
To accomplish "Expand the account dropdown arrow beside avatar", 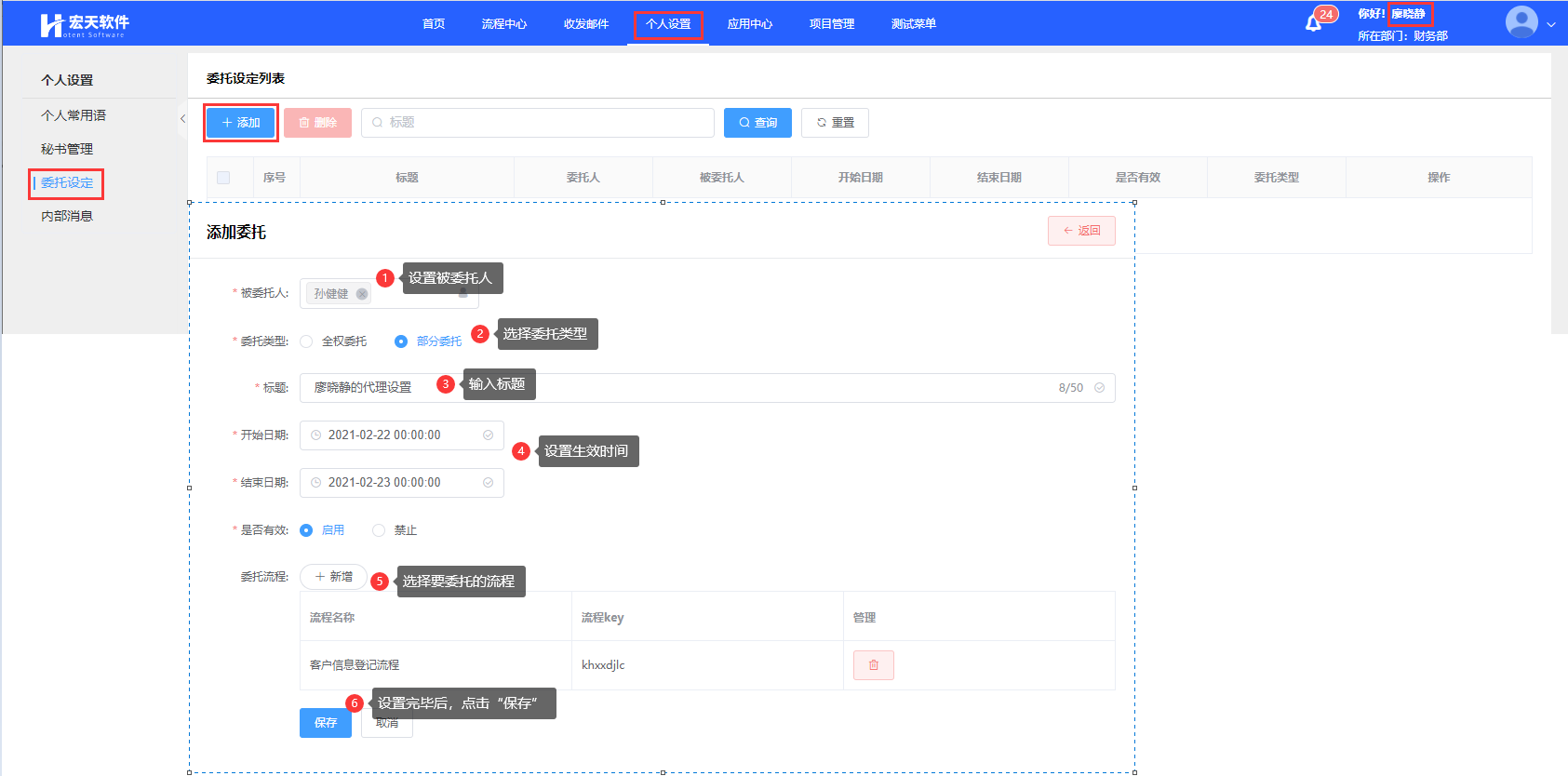I will coord(1551,25).
